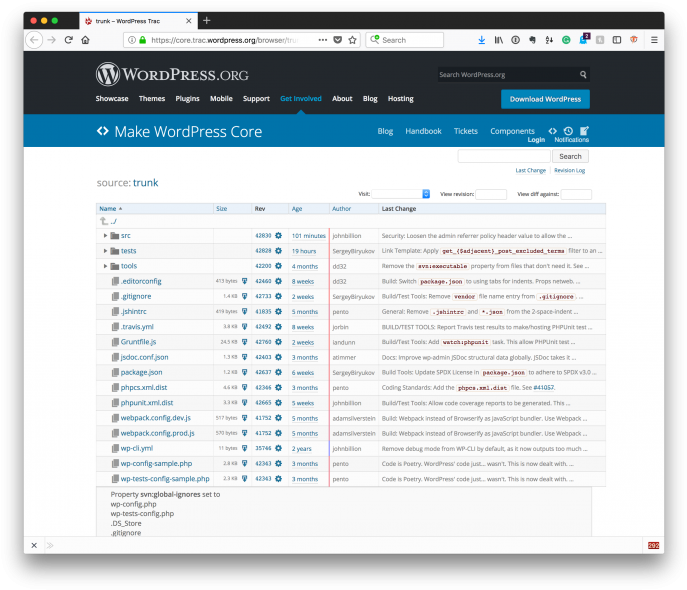Click the WordPress.org logo

pos(172,74)
